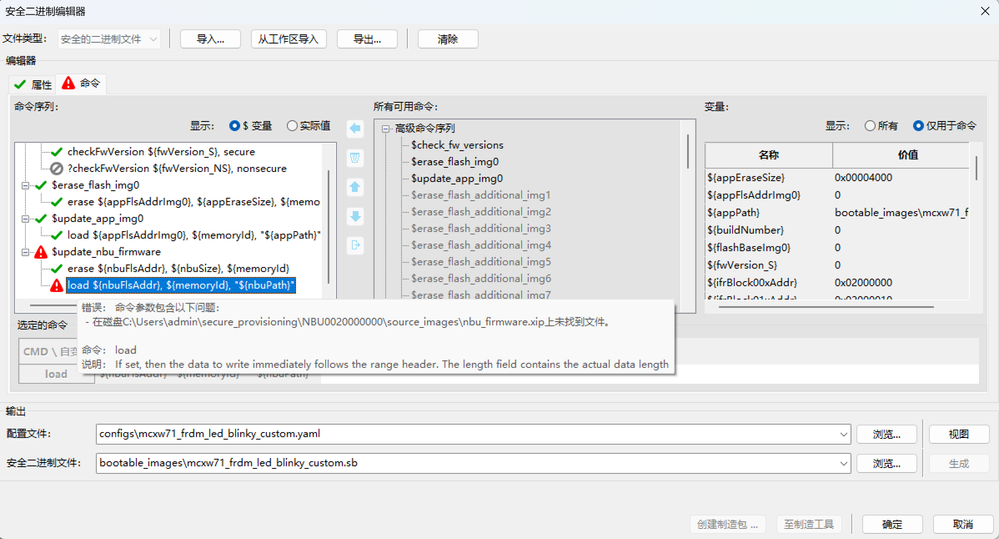This screenshot has width=999, height=539.
Task: Click the export command icon under the down arrow
Action: coord(355,245)
